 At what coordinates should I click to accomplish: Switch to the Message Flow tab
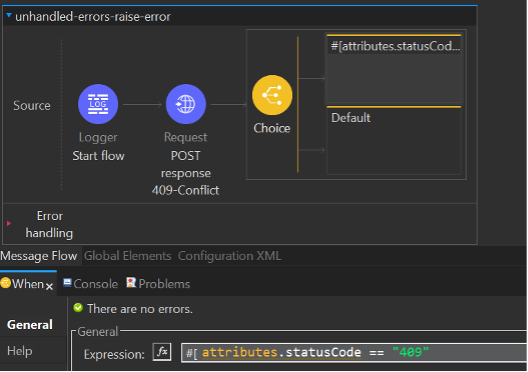pyautogui.click(x=39, y=256)
